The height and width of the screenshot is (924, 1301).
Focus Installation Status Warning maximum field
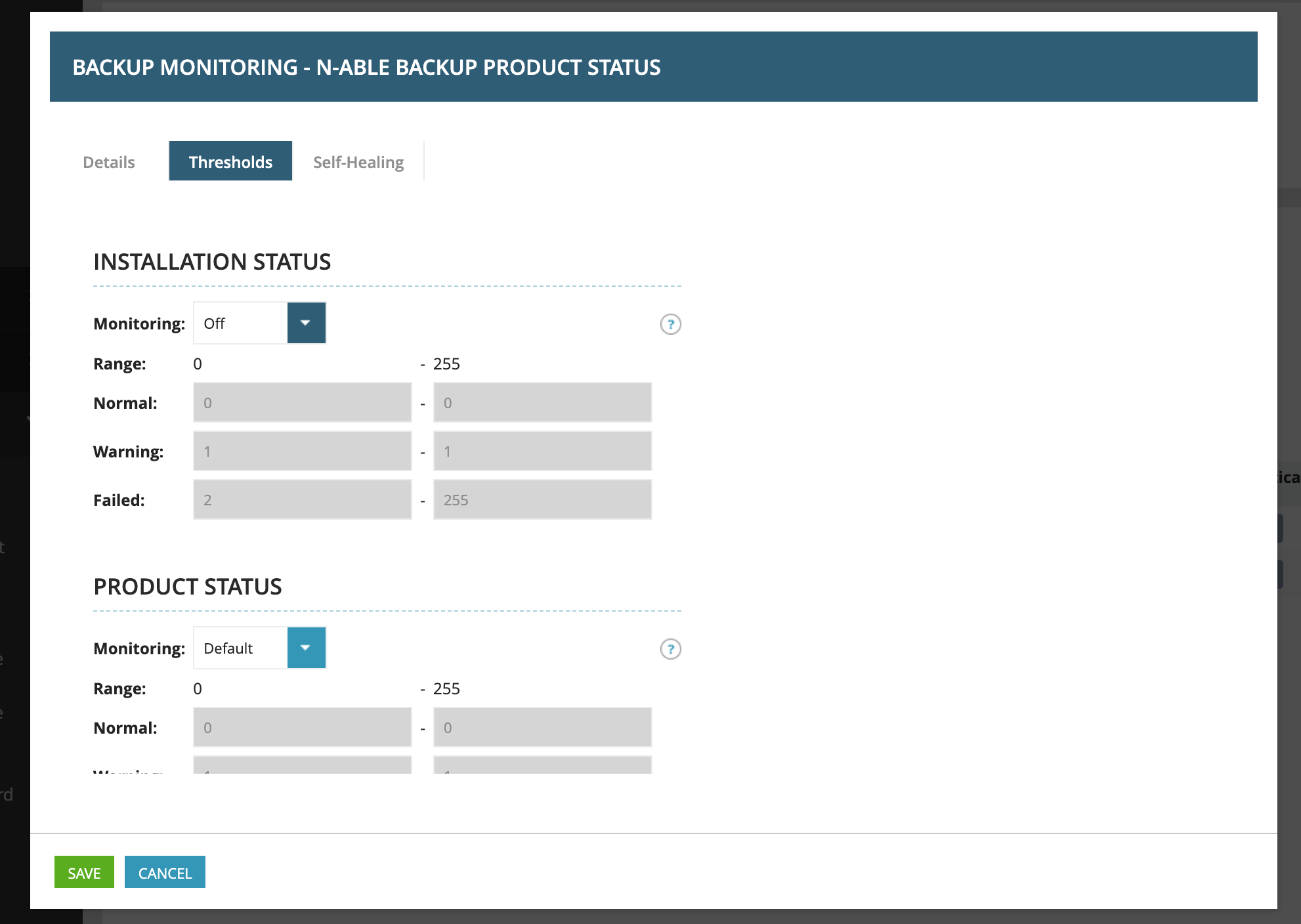[542, 451]
